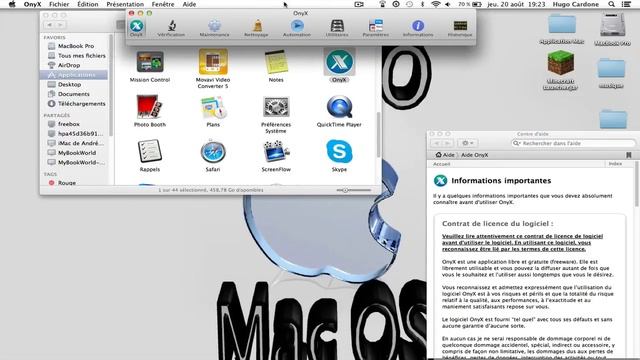Open Aide menu in menu bar
Viewport: 640px width, 360px height.
[189, 4]
